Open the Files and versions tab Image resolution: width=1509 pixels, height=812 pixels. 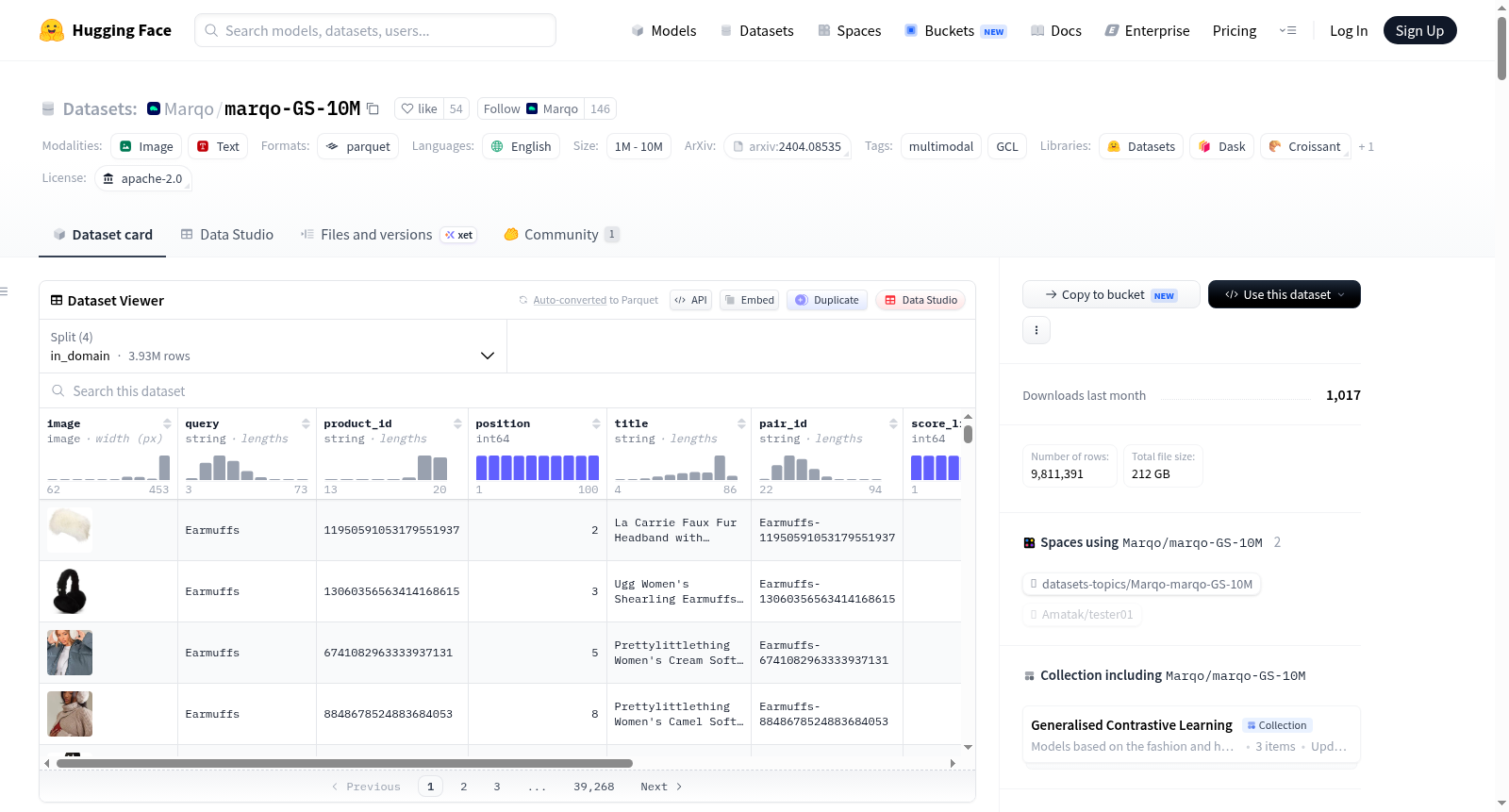tap(388, 235)
